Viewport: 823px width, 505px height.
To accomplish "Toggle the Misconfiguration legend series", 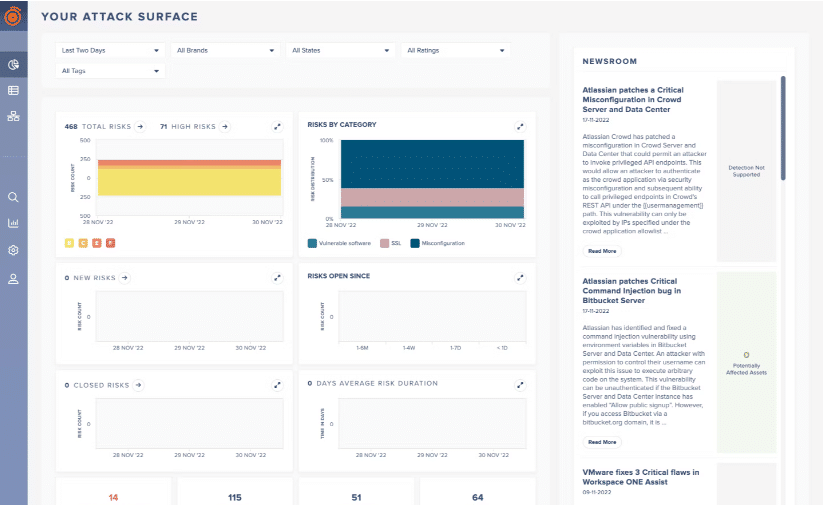I will (x=436, y=243).
